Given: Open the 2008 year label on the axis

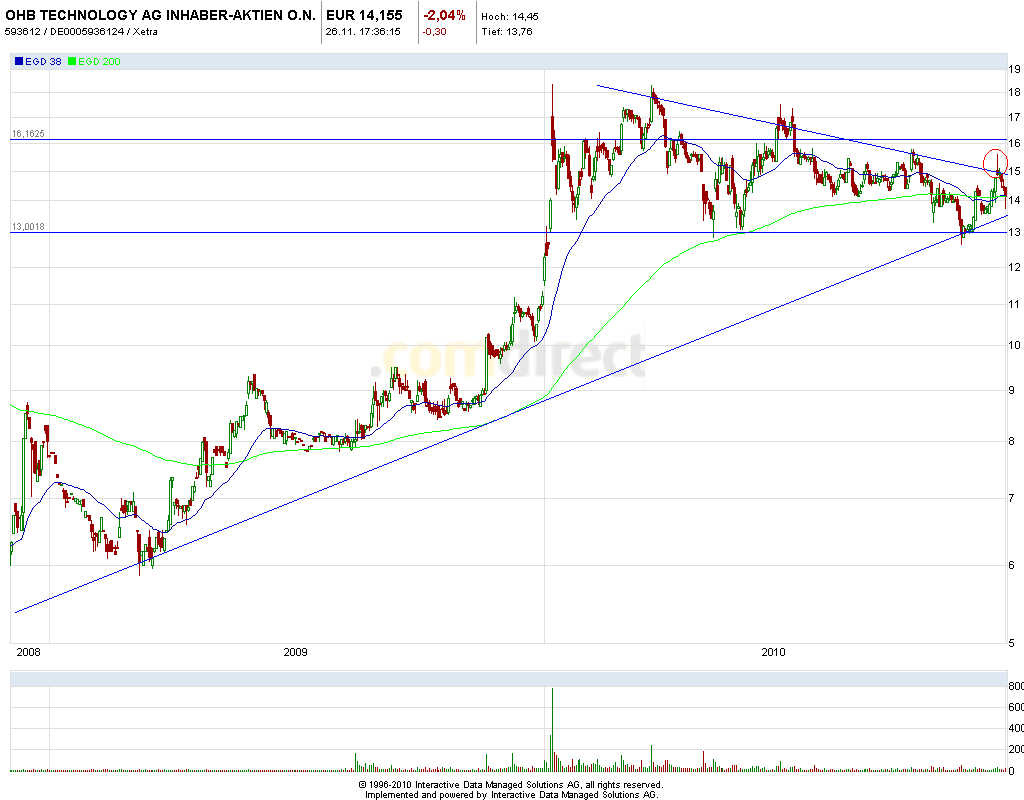Looking at the screenshot, I should (27, 652).
